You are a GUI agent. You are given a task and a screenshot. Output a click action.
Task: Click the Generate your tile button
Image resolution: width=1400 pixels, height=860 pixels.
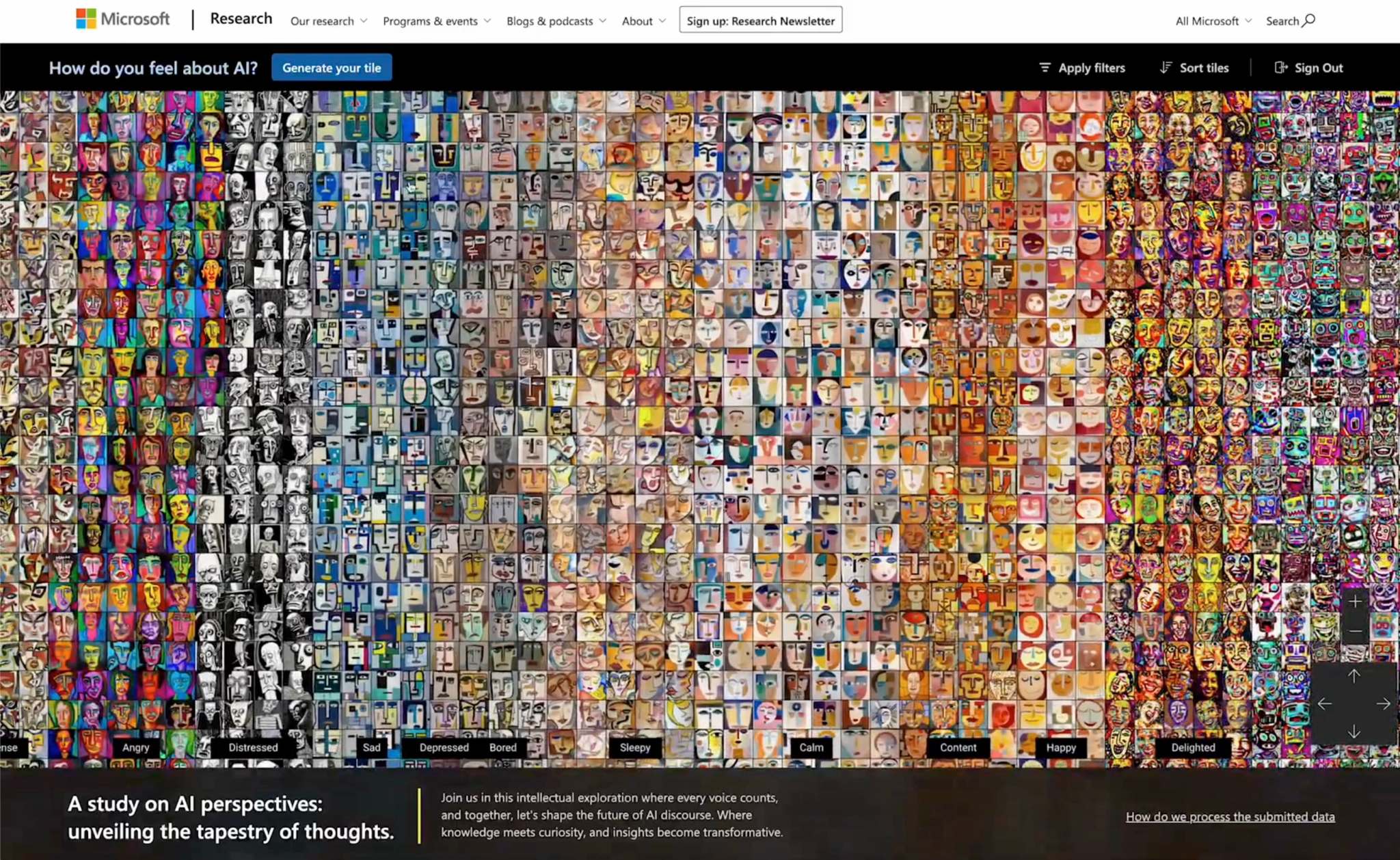pos(332,68)
